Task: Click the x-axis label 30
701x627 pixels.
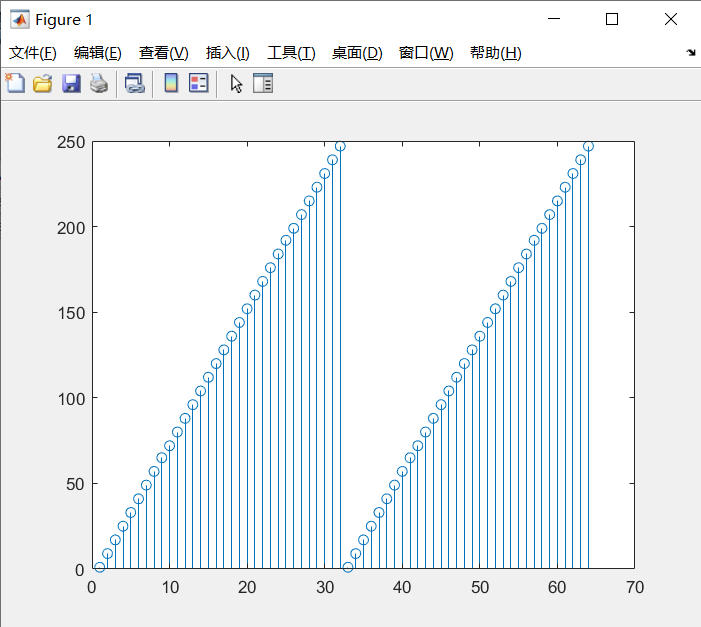Action: click(x=325, y=587)
